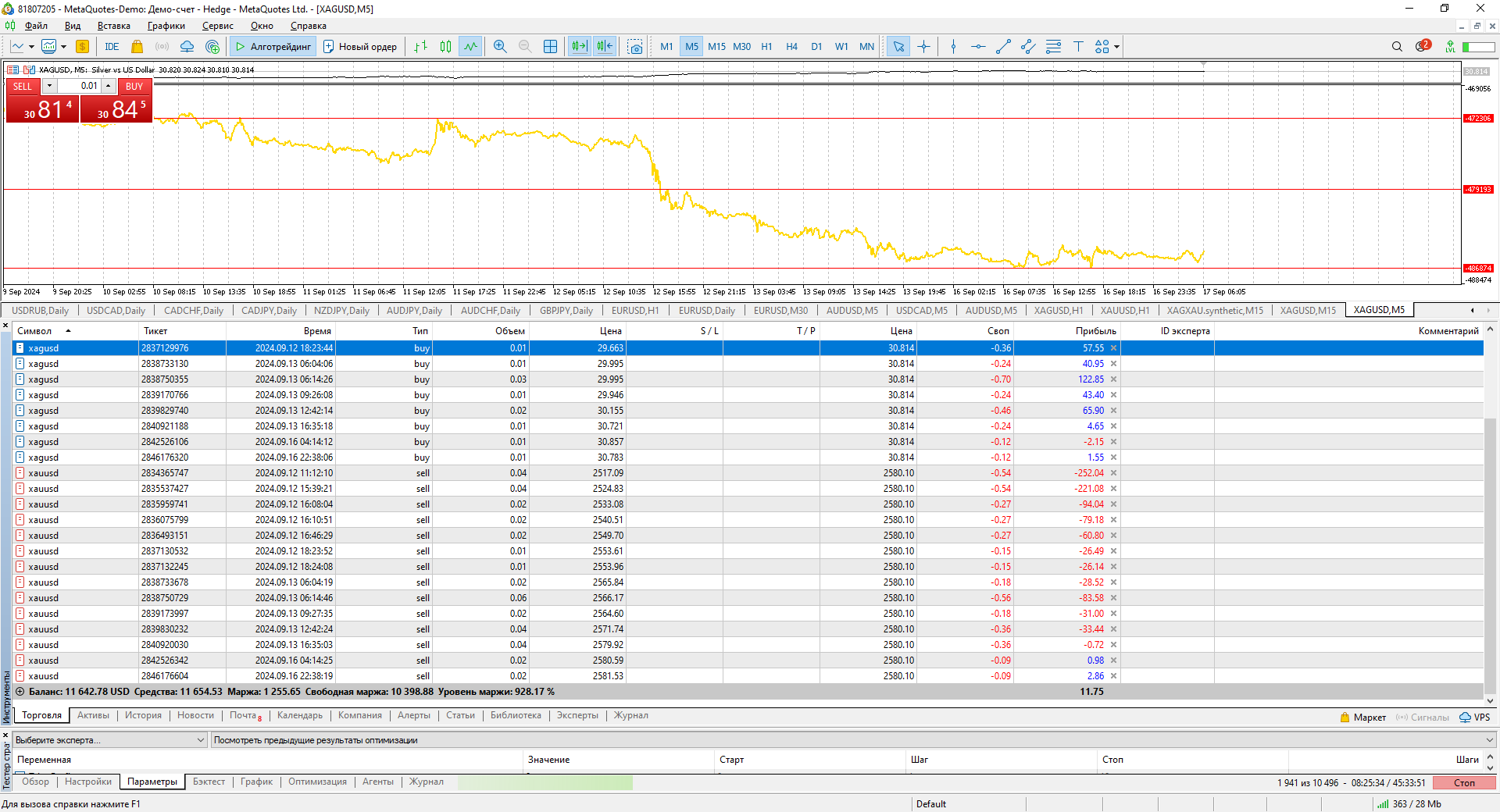Screen dimensions: 1500x812
Task: Toggle chart auto-scroll to latest bar
Action: click(x=579, y=47)
